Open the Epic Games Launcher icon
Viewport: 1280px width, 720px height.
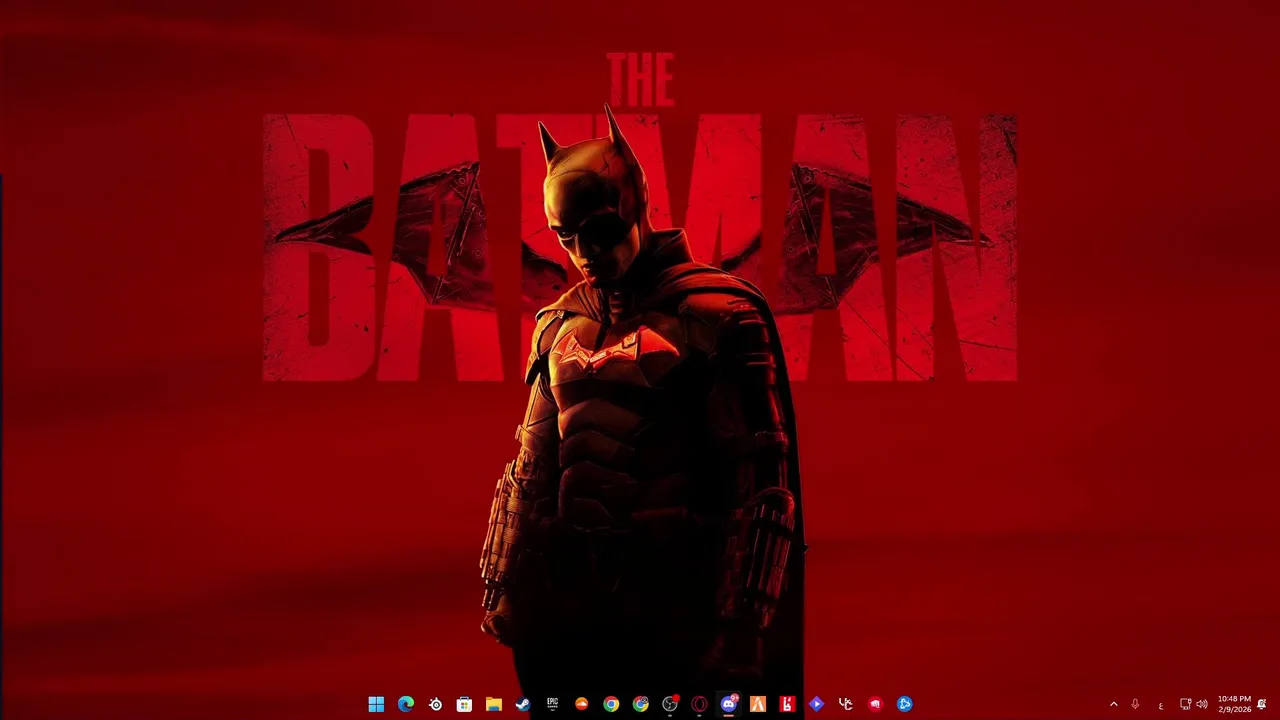pyautogui.click(x=552, y=704)
